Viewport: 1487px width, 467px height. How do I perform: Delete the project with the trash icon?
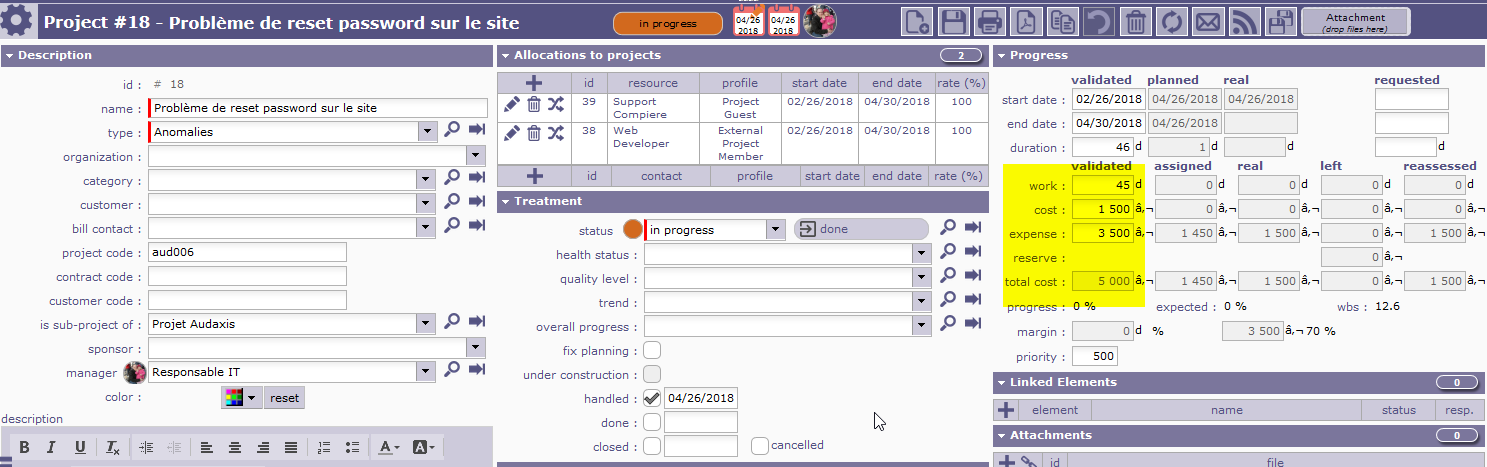tap(1135, 21)
